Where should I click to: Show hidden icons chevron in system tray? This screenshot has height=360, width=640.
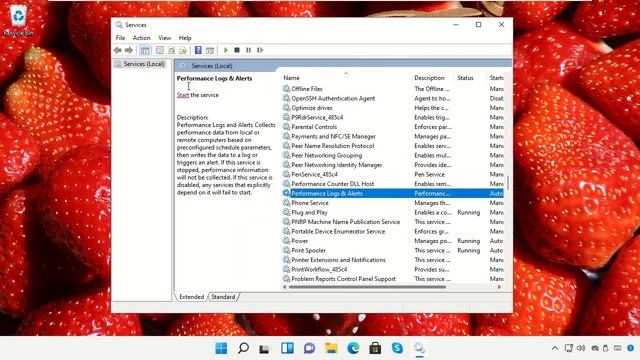(x=555, y=348)
